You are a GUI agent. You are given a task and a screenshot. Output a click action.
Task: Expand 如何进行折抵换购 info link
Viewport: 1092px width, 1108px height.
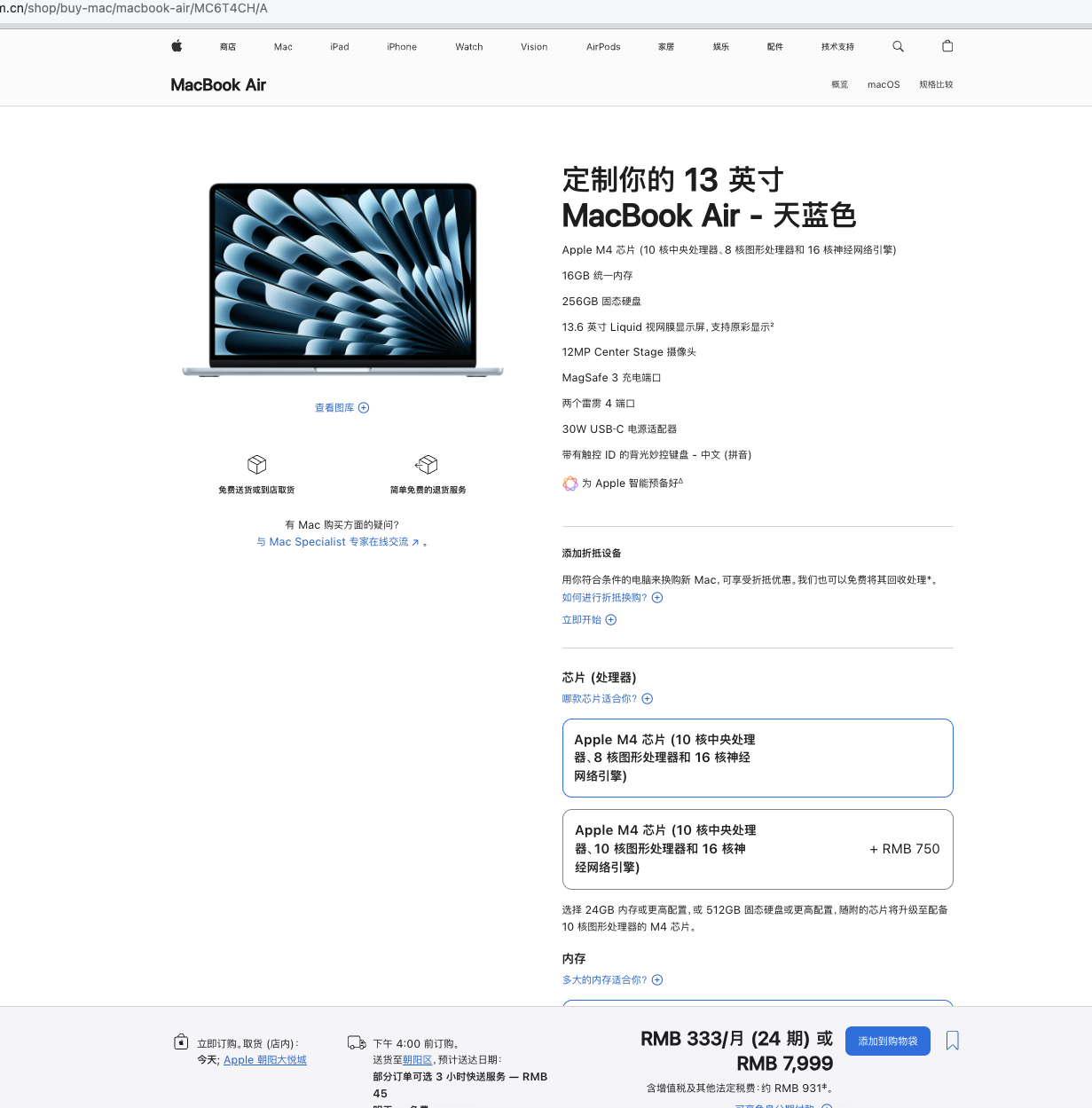612,598
